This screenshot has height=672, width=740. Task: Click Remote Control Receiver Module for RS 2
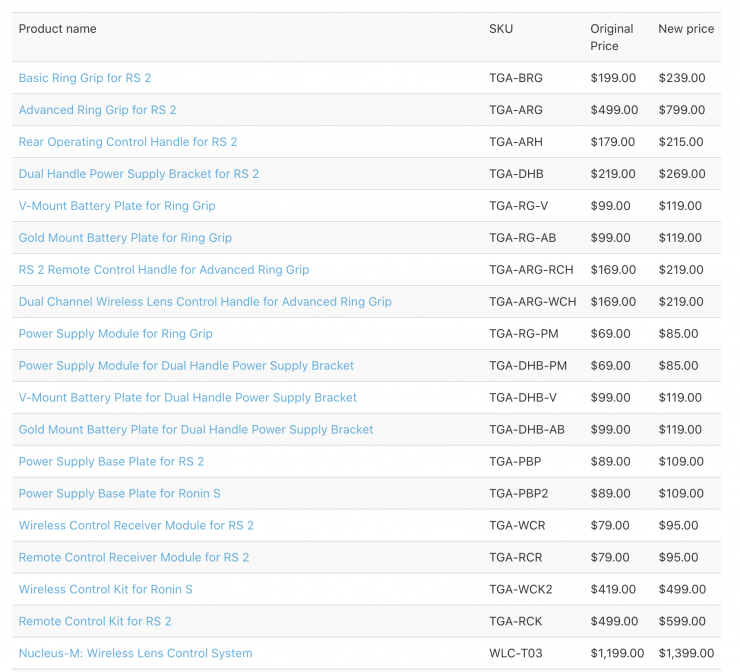pos(134,558)
